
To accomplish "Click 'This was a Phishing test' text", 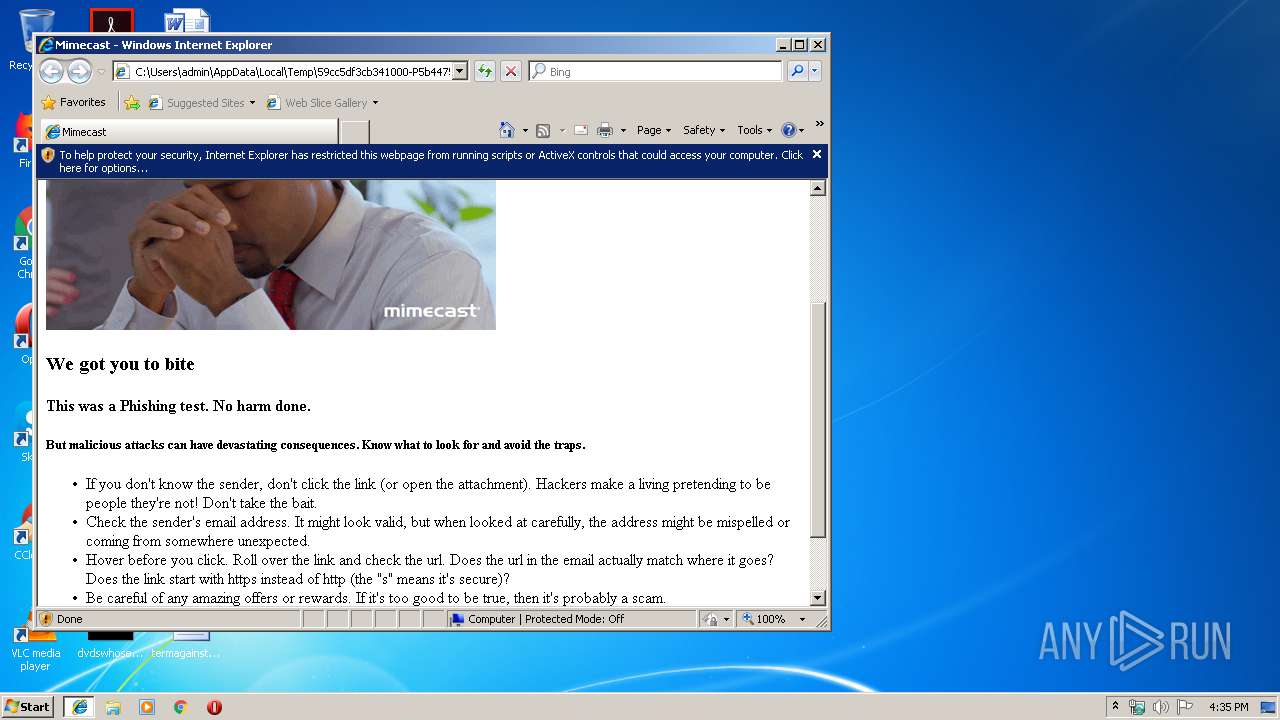I will [x=179, y=406].
